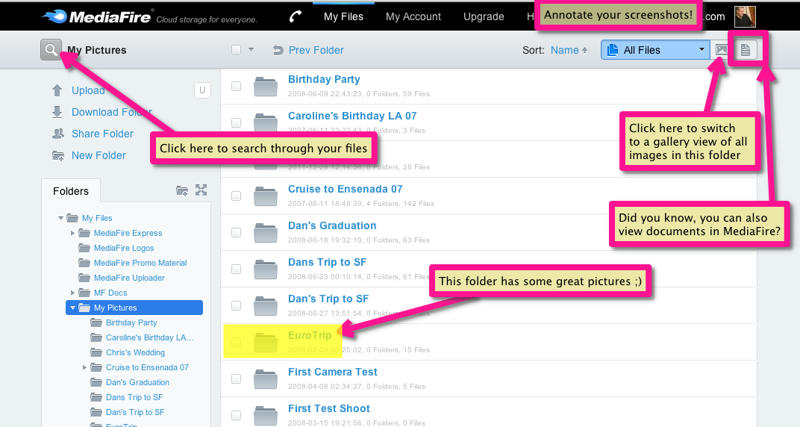
Task: Switch to document view using the page icon
Action: coord(745,49)
